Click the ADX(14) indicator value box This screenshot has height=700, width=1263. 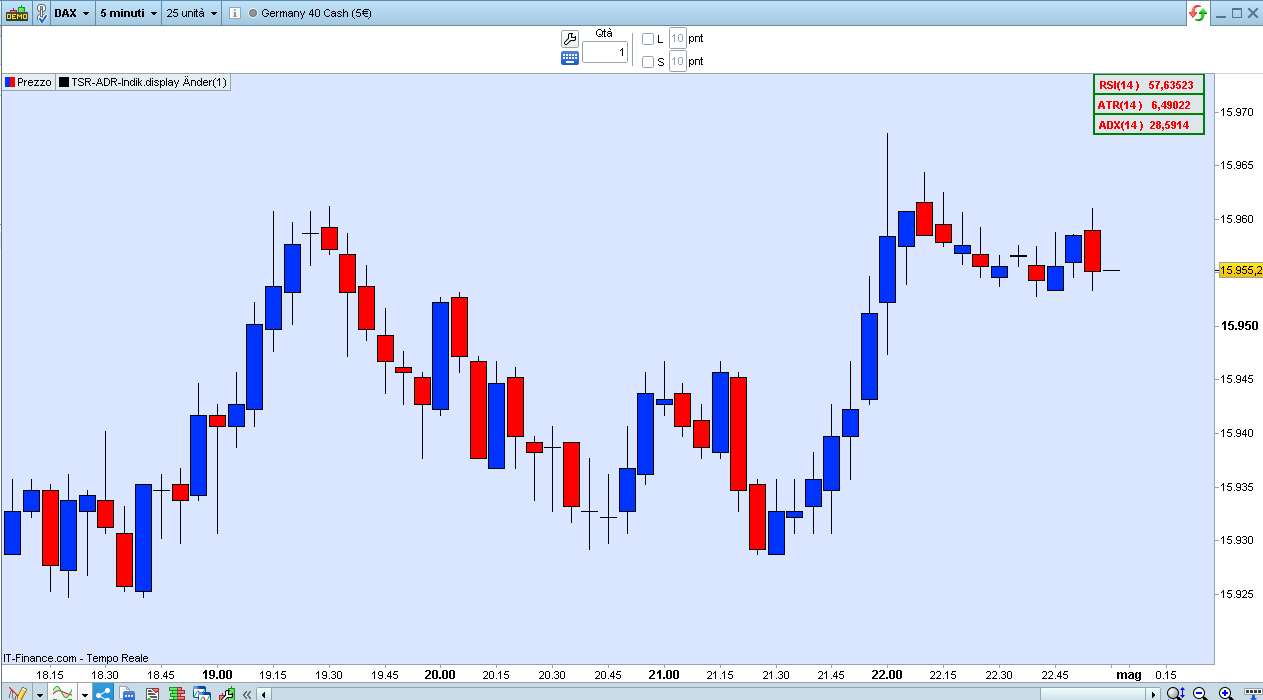(1149, 125)
